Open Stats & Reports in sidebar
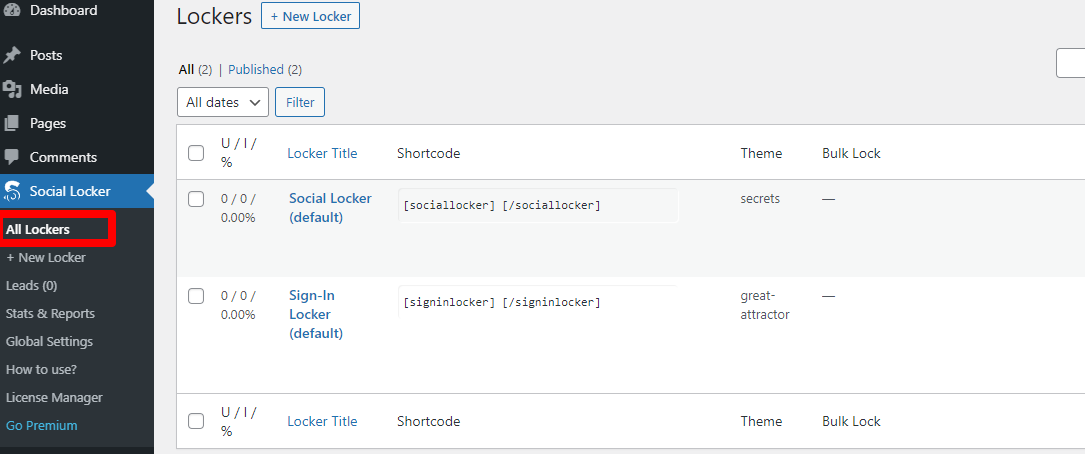 click(50, 313)
